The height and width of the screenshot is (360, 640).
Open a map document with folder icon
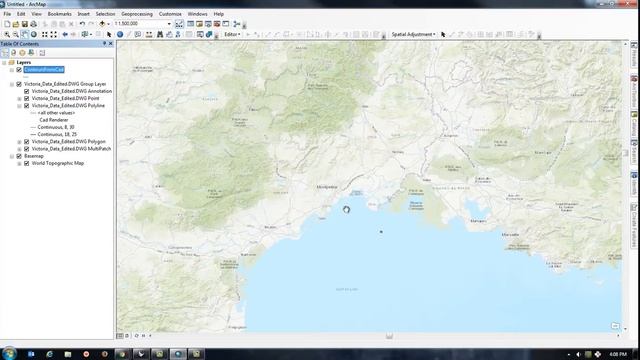coord(16,24)
